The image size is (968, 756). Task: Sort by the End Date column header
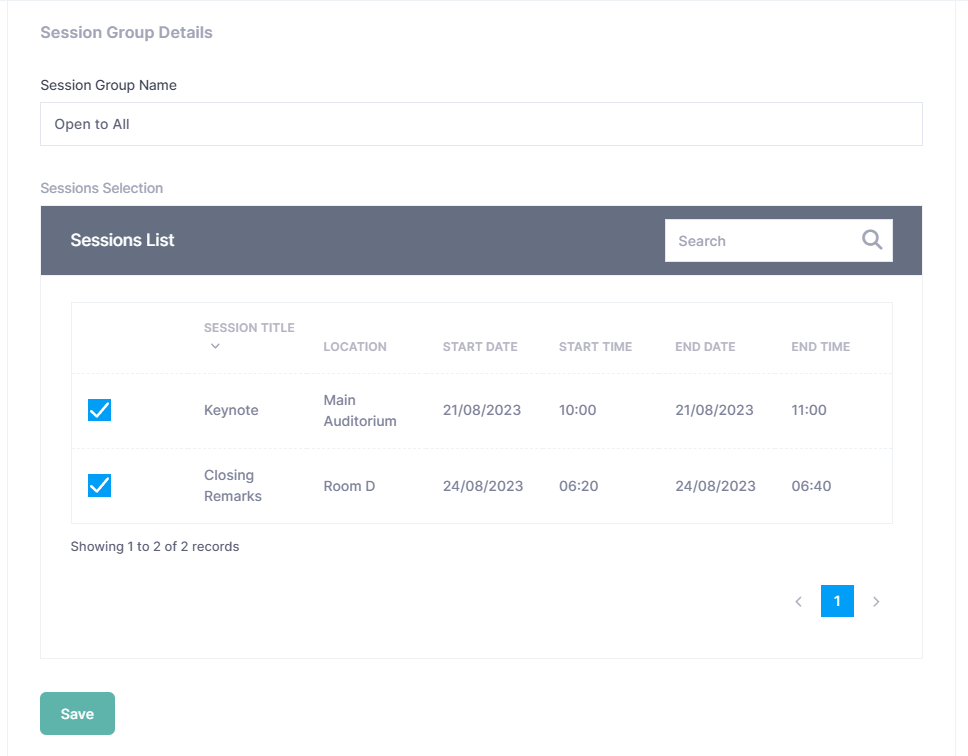point(705,347)
